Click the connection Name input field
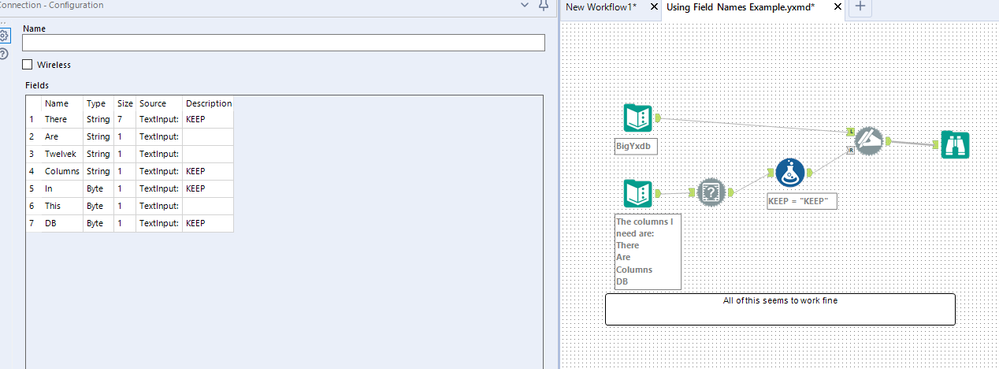The width and height of the screenshot is (999, 369). [x=284, y=43]
